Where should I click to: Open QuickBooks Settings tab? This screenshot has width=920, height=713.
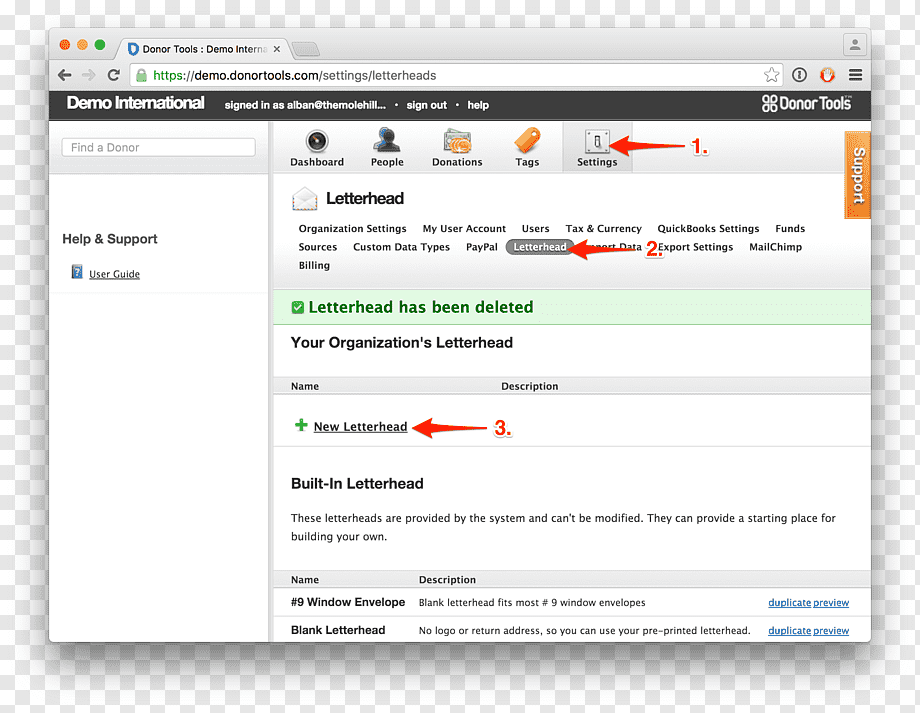(708, 229)
